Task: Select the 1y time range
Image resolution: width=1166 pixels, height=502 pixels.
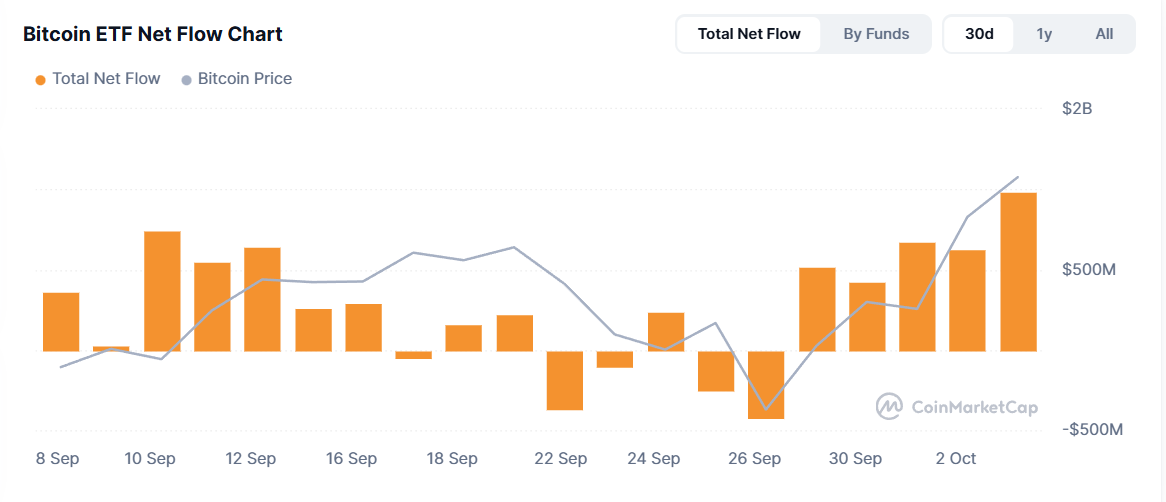Action: point(1044,34)
